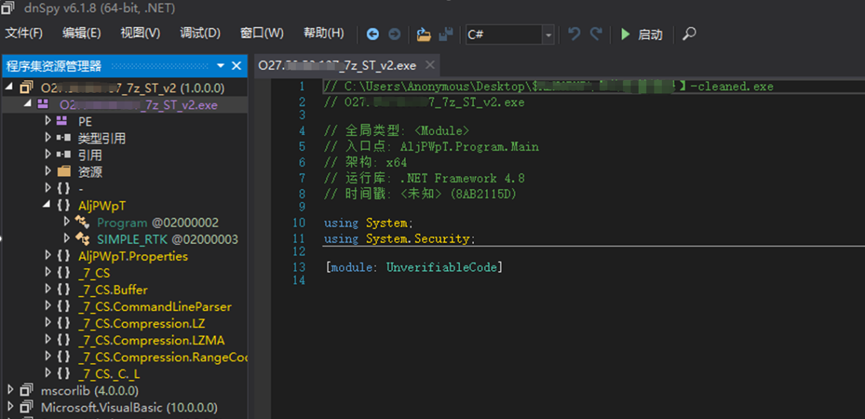Click the green start debugging play icon

tap(625, 35)
